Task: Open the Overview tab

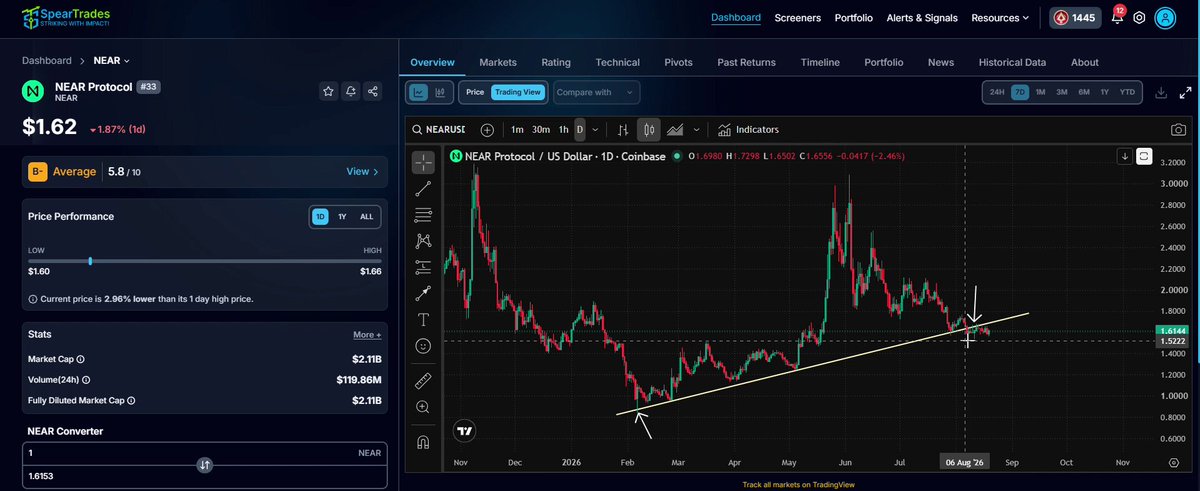Action: (432, 62)
